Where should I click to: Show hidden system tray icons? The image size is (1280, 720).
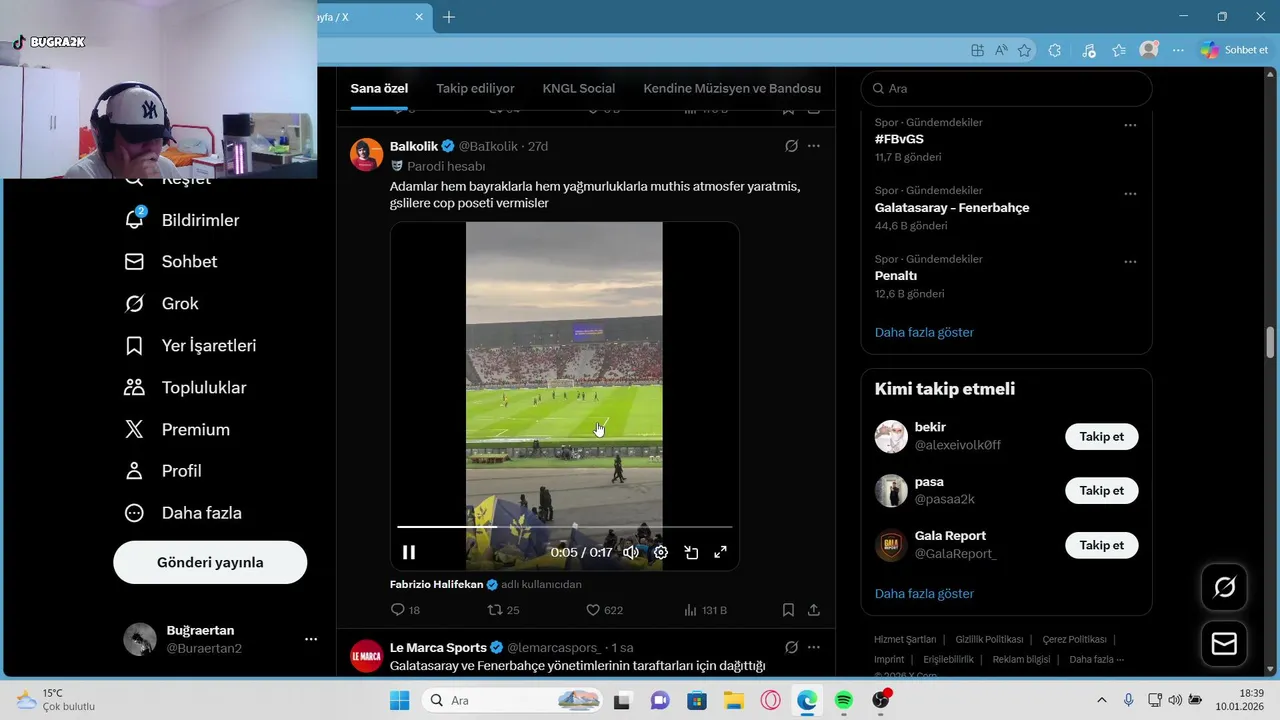(x=1102, y=700)
